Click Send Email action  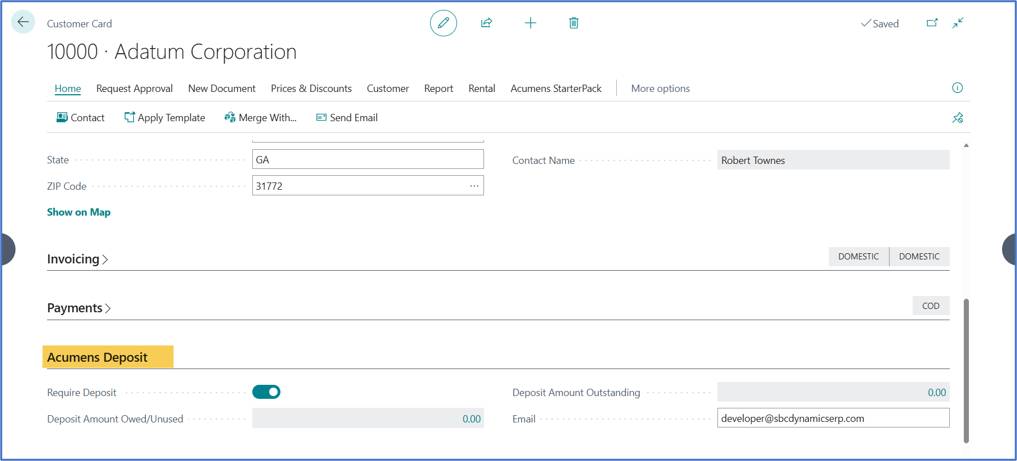347,117
